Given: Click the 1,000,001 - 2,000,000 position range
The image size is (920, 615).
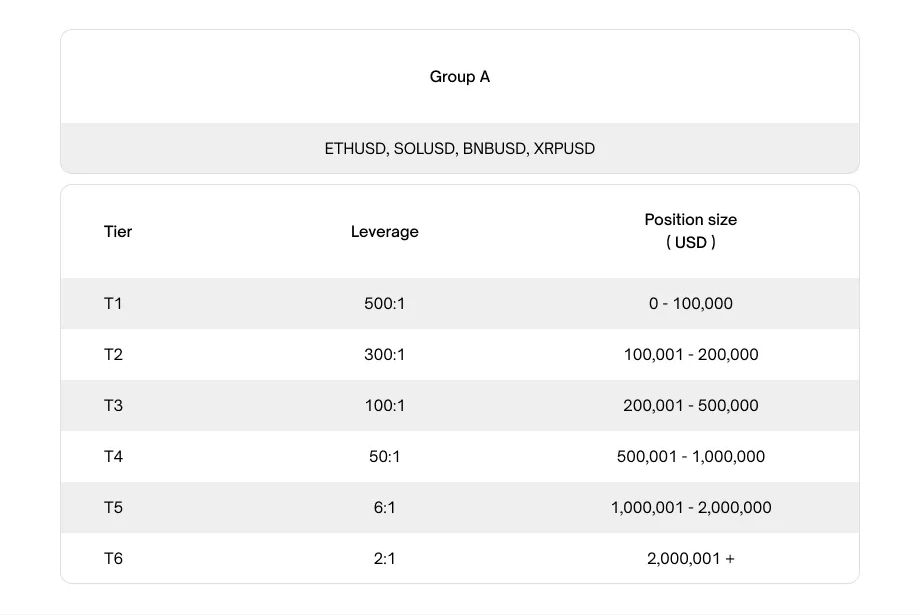Looking at the screenshot, I should [x=691, y=508].
